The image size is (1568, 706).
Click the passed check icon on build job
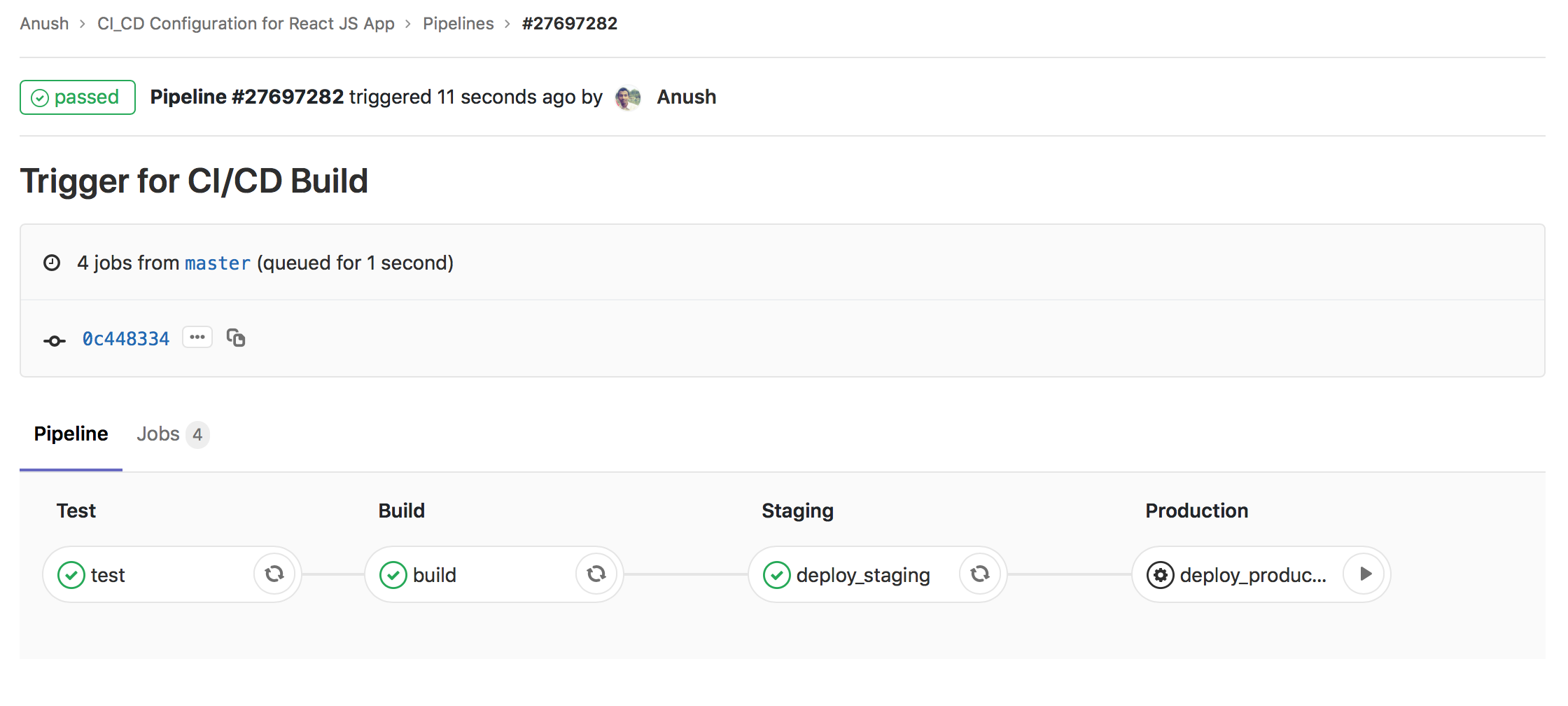click(x=393, y=575)
